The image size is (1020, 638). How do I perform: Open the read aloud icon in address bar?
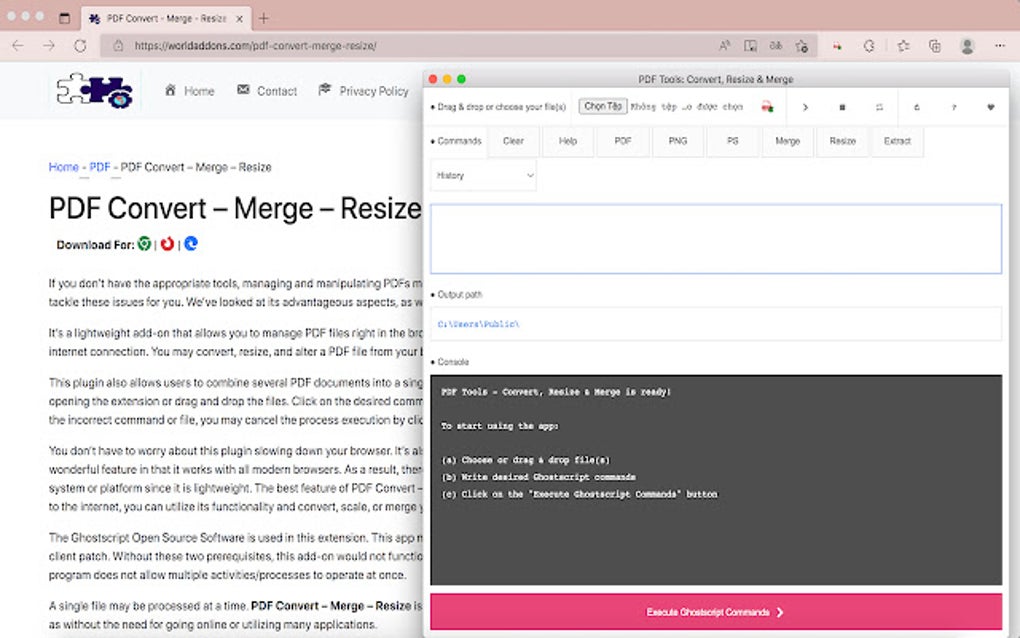point(724,46)
